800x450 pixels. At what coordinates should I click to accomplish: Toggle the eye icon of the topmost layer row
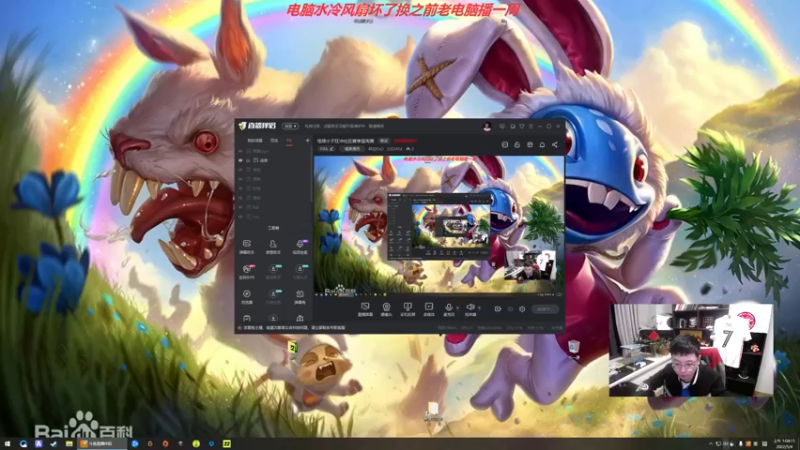[x=240, y=151]
